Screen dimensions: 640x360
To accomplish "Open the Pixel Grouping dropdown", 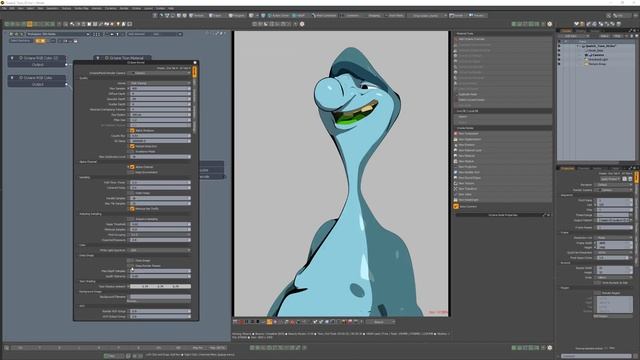I will click(160, 235).
